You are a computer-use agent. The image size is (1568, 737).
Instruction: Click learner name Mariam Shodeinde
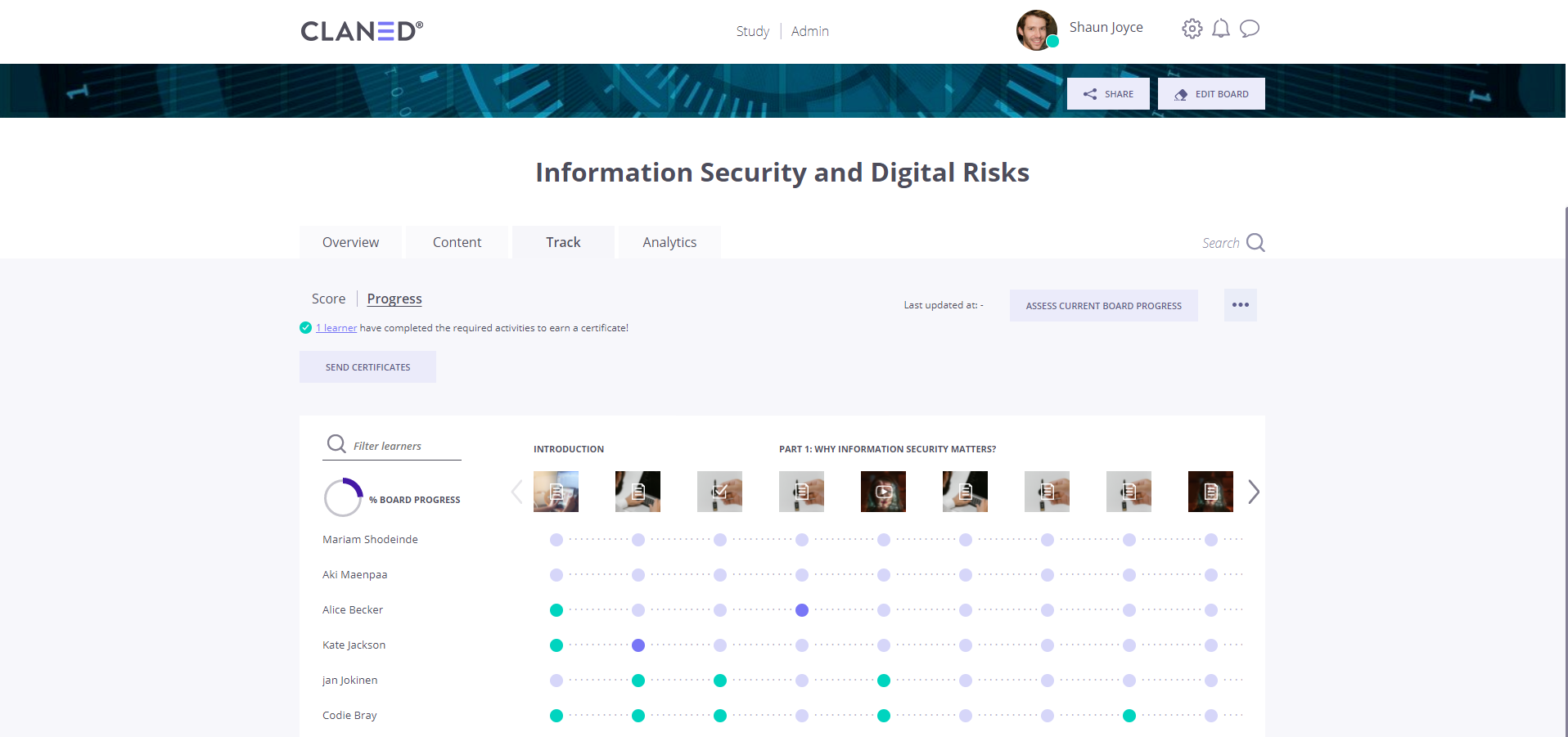point(370,539)
